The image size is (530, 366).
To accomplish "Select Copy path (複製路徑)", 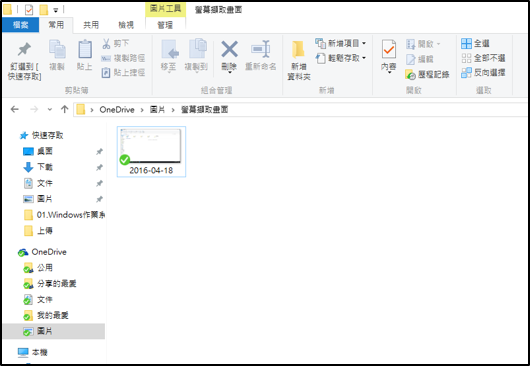I will 123,58.
